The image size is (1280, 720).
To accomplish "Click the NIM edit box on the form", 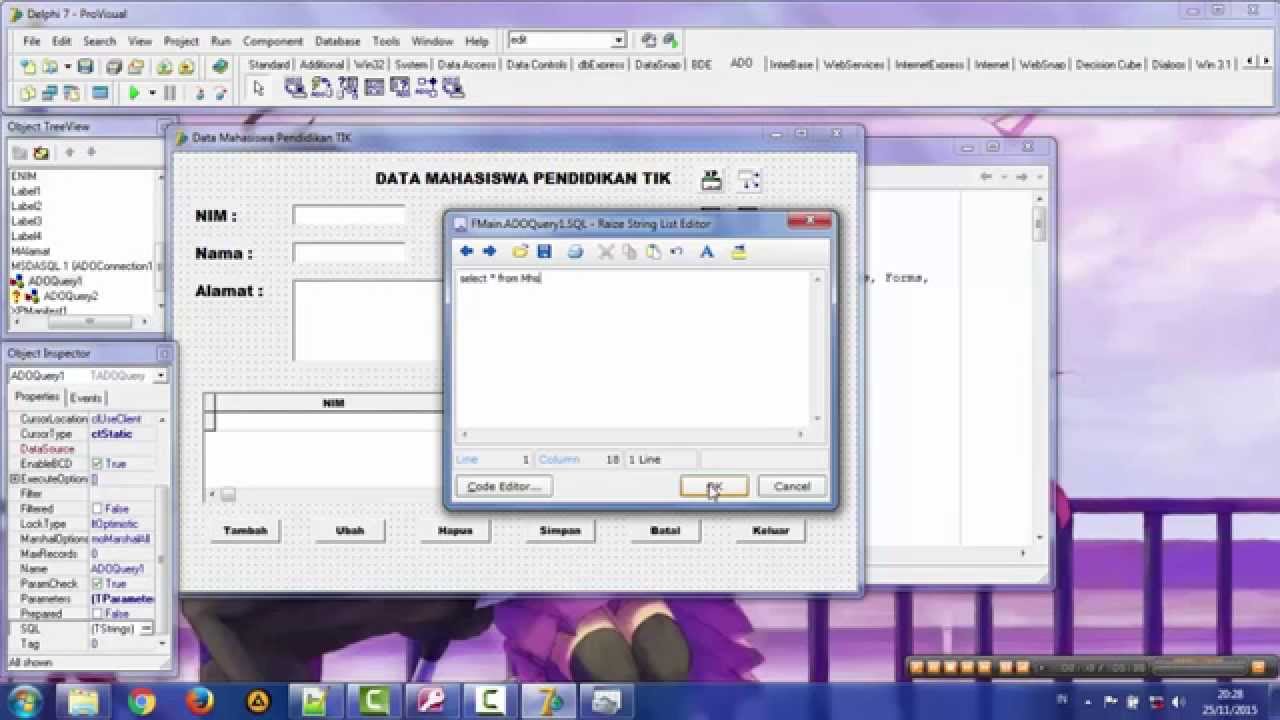I will [349, 215].
